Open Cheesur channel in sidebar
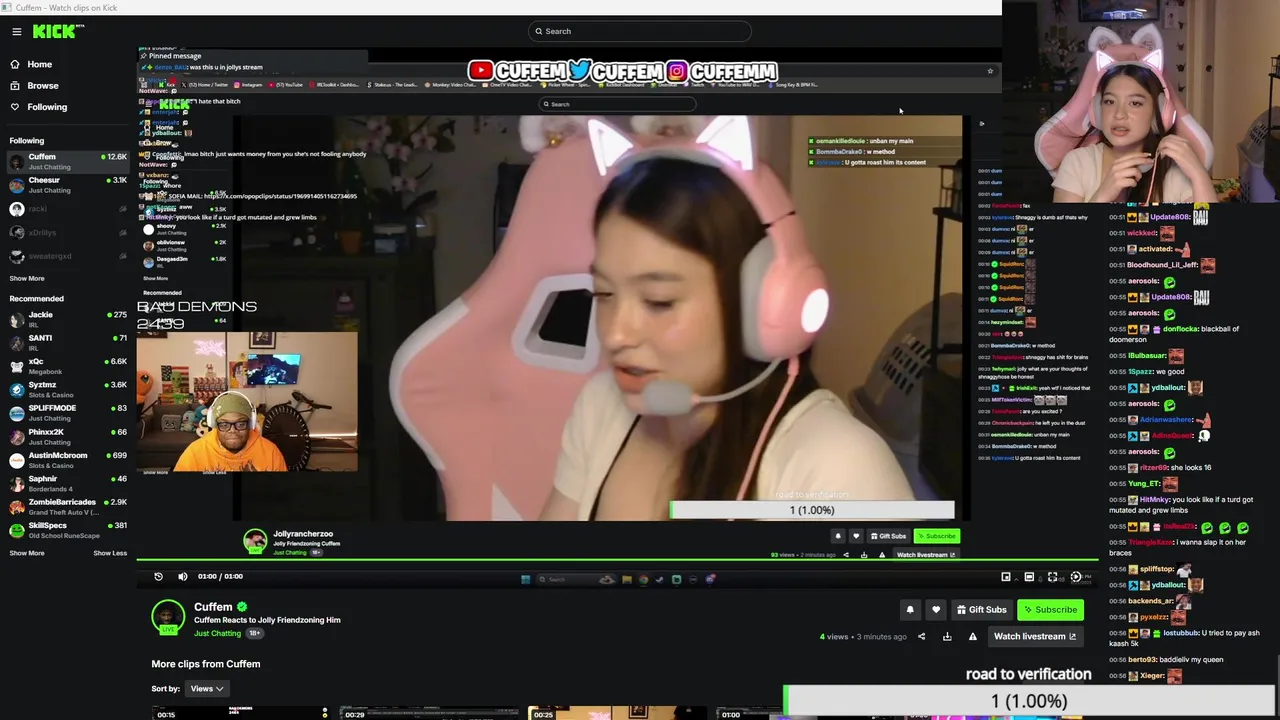The image size is (1280, 720). (68, 184)
